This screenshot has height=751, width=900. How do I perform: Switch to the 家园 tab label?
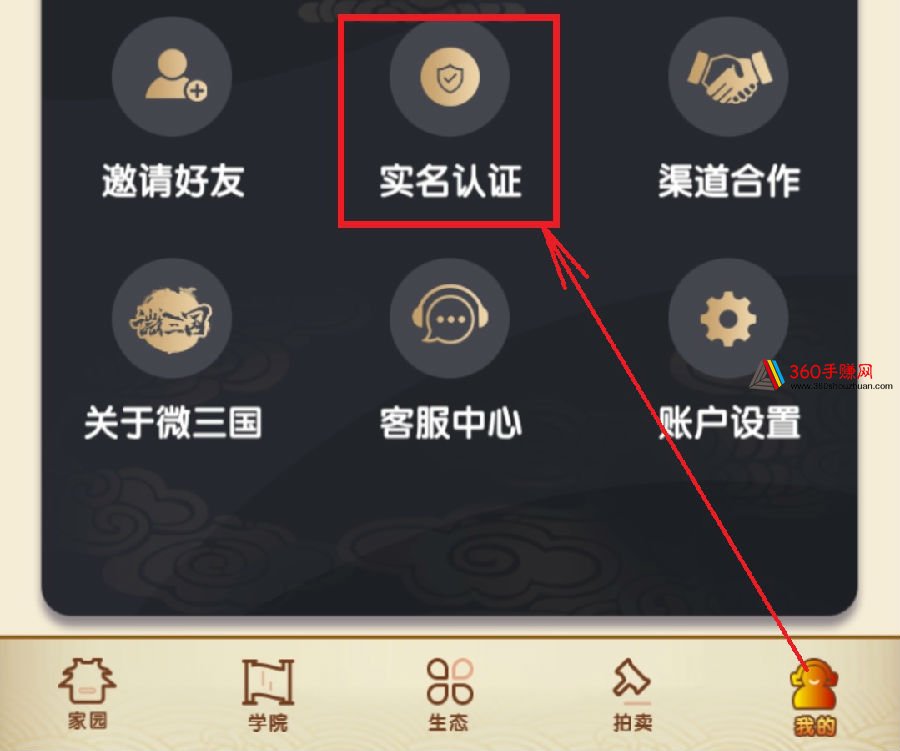[87, 721]
